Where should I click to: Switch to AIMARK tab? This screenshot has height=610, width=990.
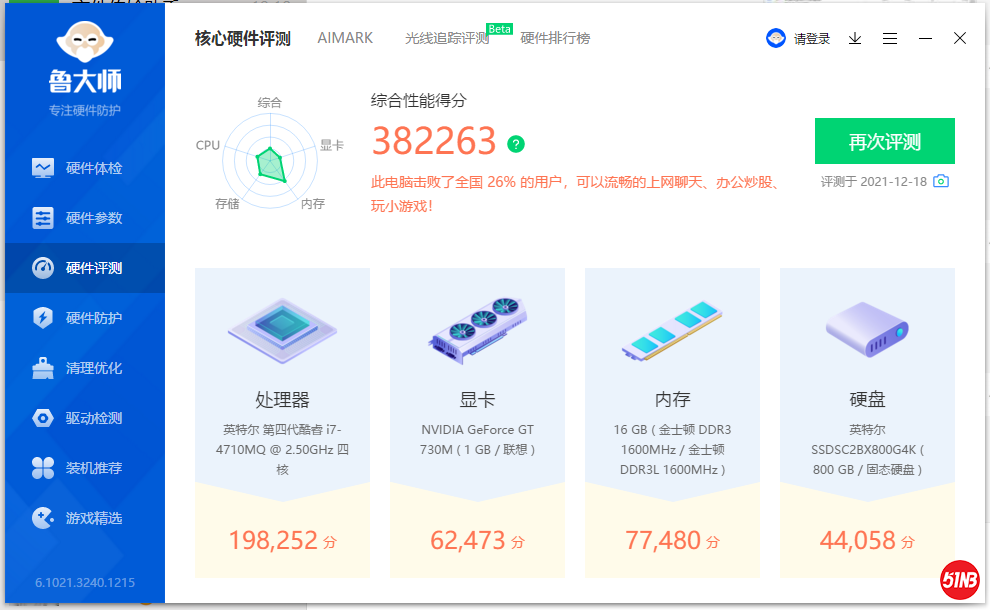click(x=345, y=38)
